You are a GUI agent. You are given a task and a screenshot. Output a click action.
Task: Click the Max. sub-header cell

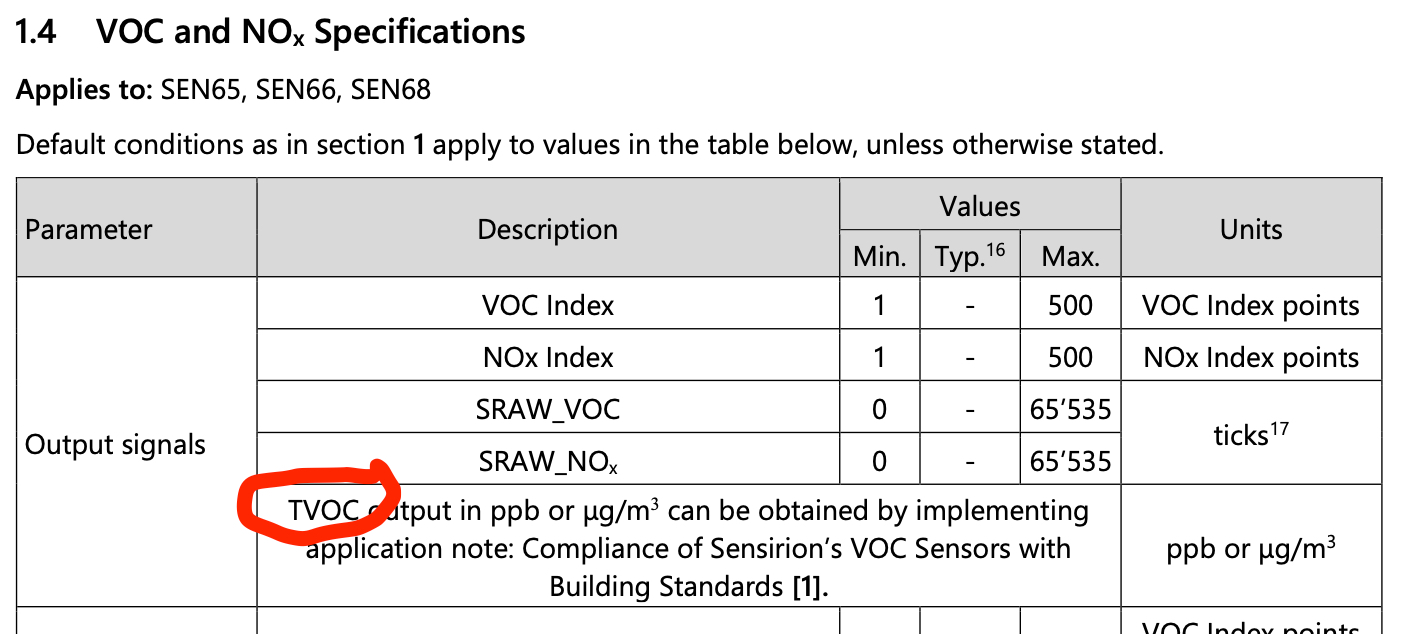(x=1070, y=257)
